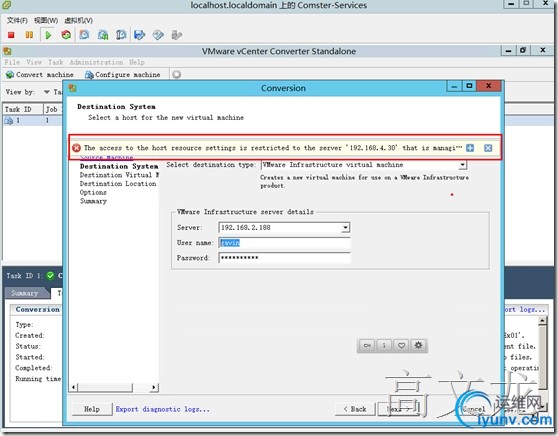Click the red error icon in the message bar
558x436 pixels.
point(76,148)
